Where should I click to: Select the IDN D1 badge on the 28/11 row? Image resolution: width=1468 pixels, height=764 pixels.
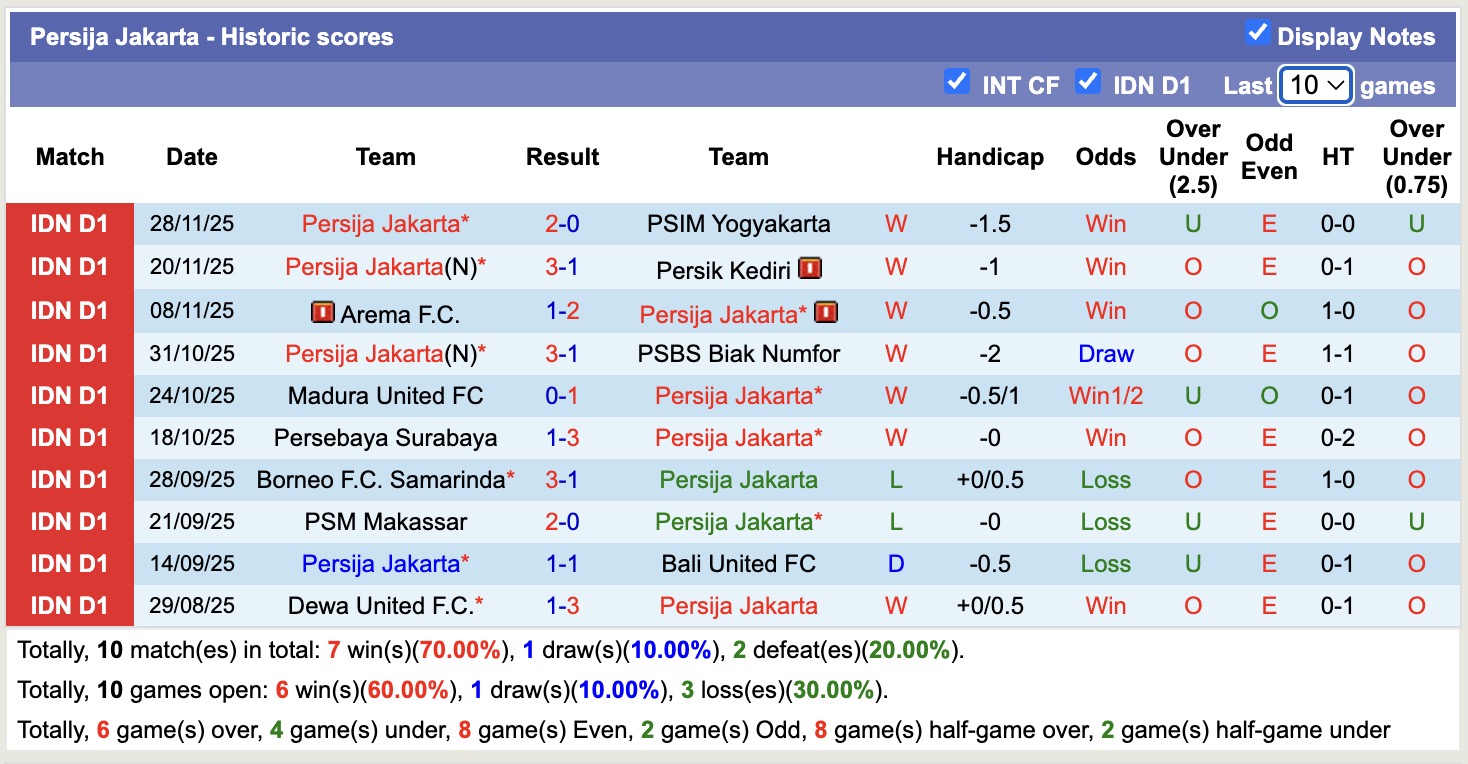point(69,224)
